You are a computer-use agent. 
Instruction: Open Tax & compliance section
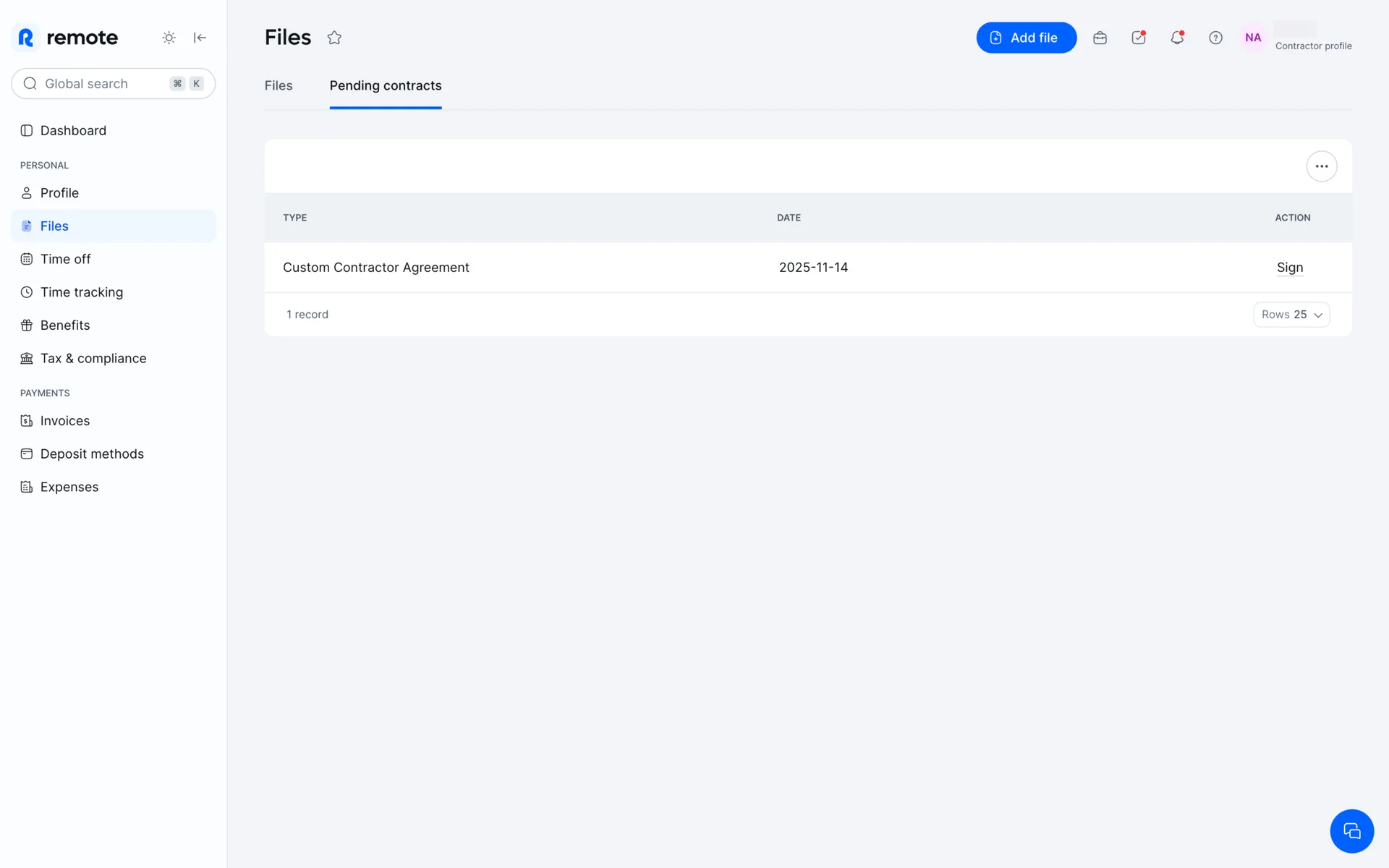[93, 359]
